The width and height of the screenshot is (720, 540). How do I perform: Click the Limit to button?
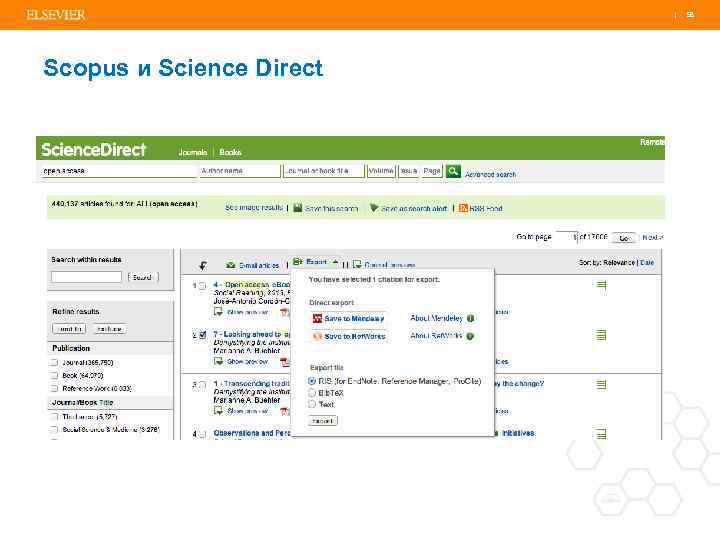tap(69, 329)
